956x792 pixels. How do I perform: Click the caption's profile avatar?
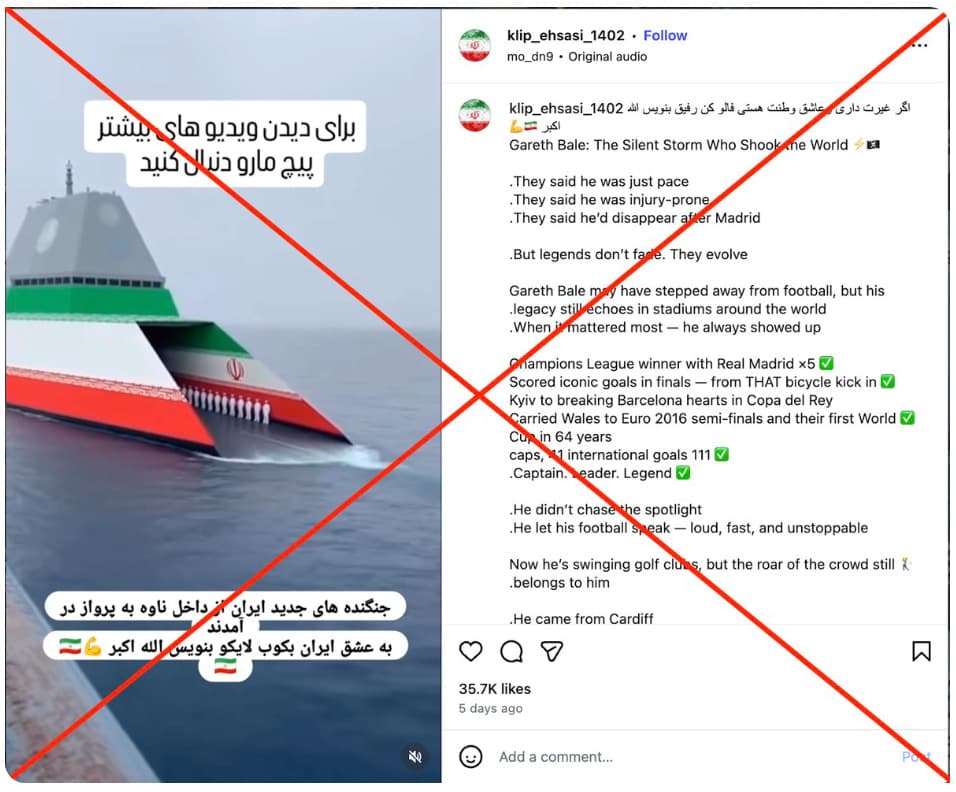474,115
